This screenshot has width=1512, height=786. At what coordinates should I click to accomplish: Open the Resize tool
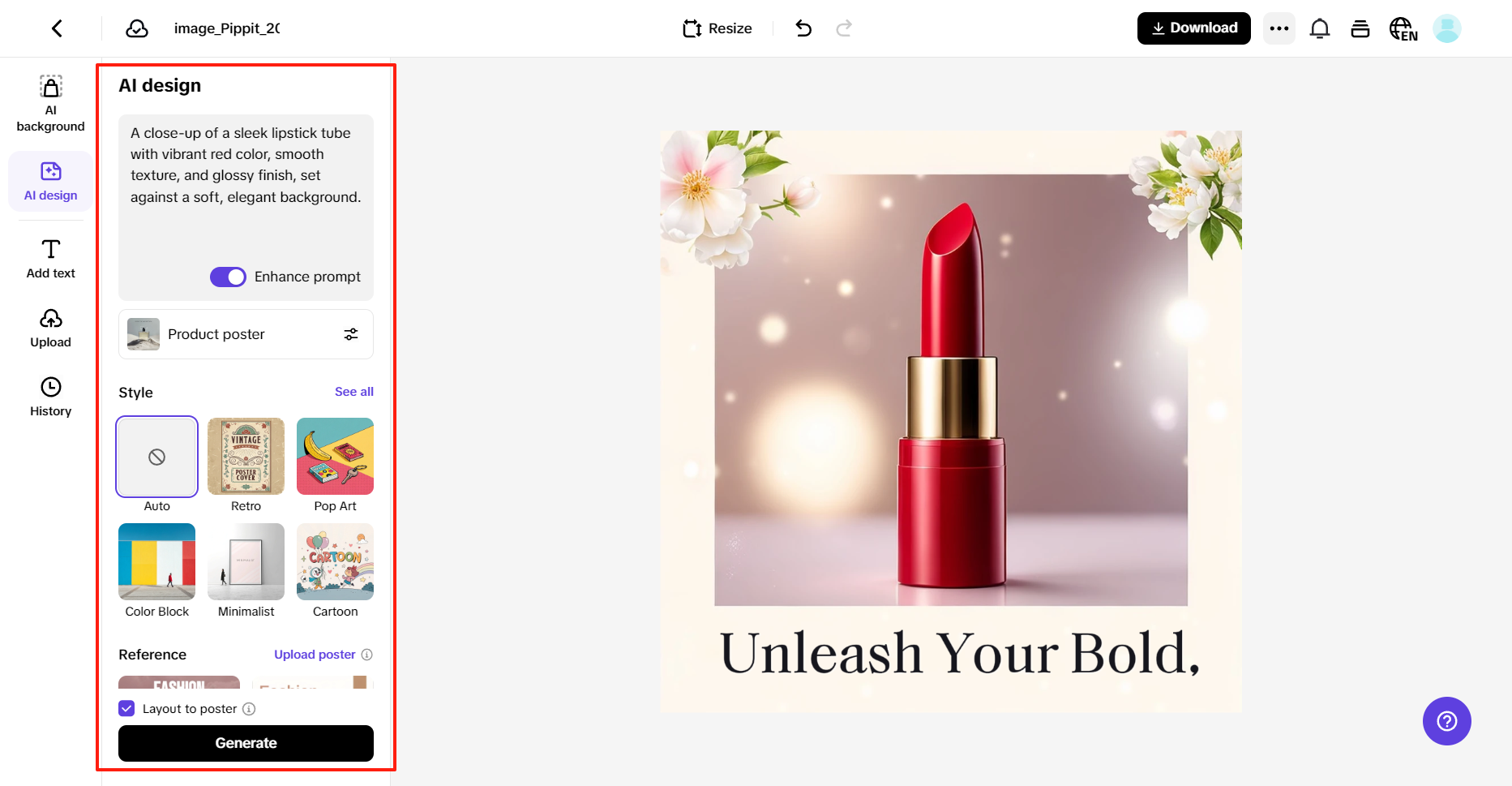click(x=717, y=28)
